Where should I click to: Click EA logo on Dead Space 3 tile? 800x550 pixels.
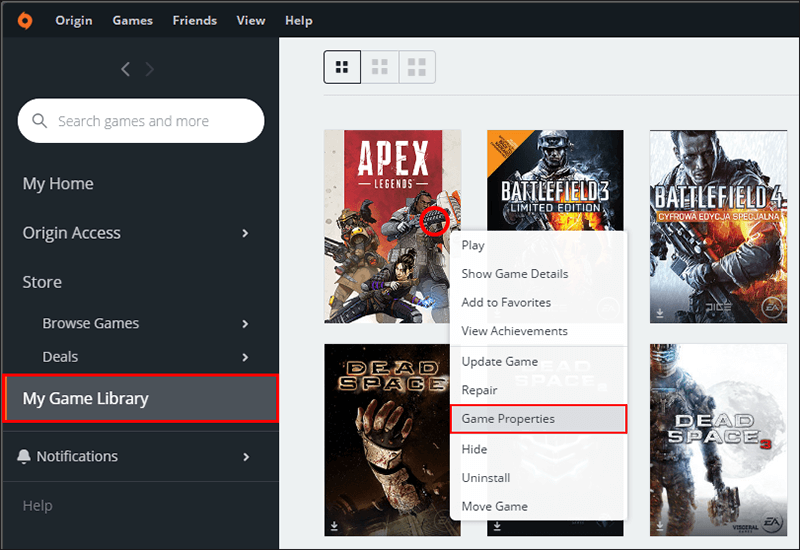coord(772,521)
